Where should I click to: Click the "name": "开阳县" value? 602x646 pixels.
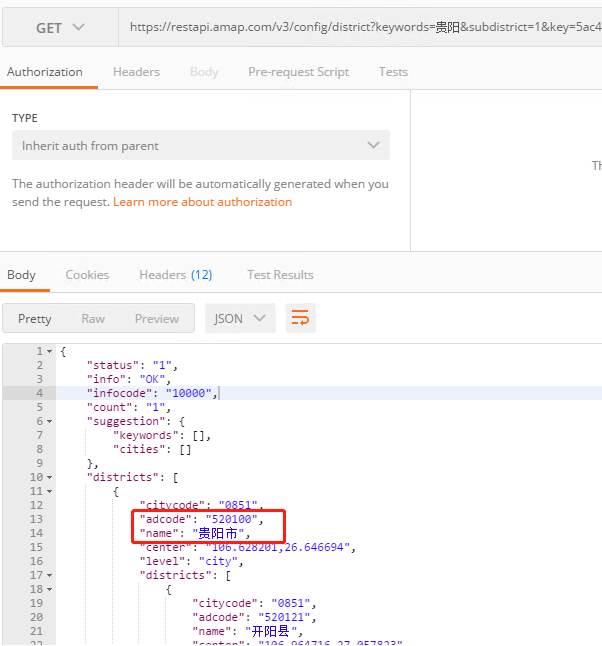click(x=271, y=631)
